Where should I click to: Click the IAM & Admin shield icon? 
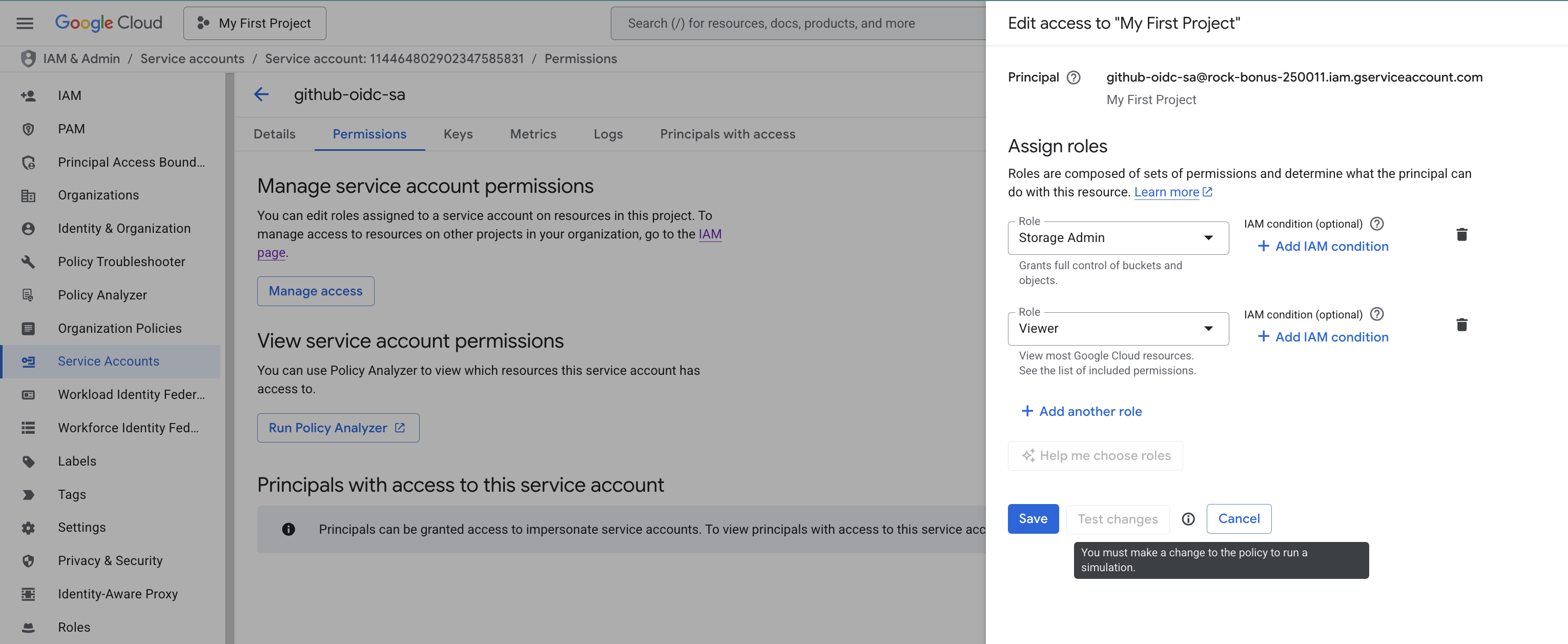[x=28, y=58]
